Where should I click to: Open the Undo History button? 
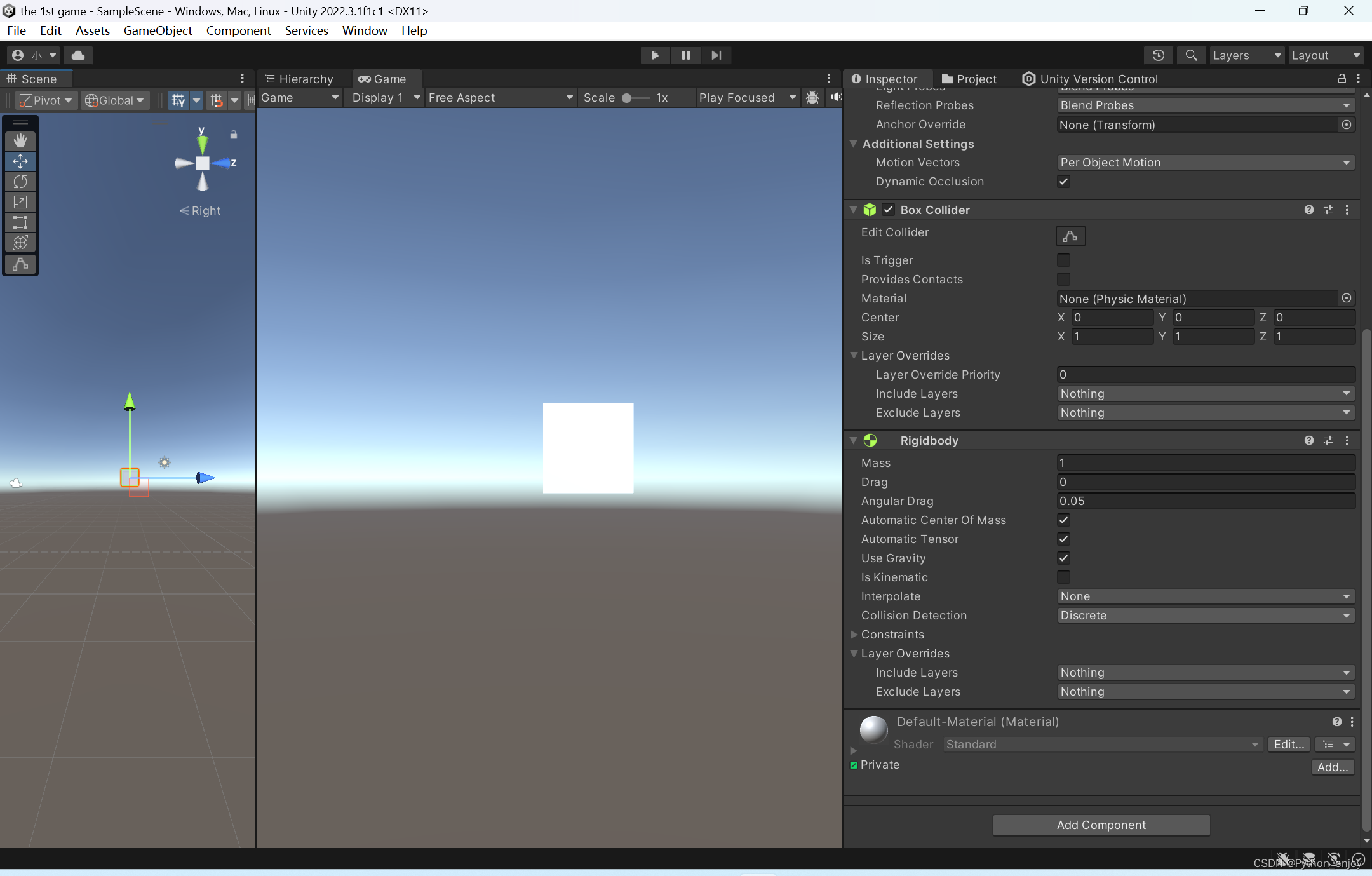point(1159,55)
